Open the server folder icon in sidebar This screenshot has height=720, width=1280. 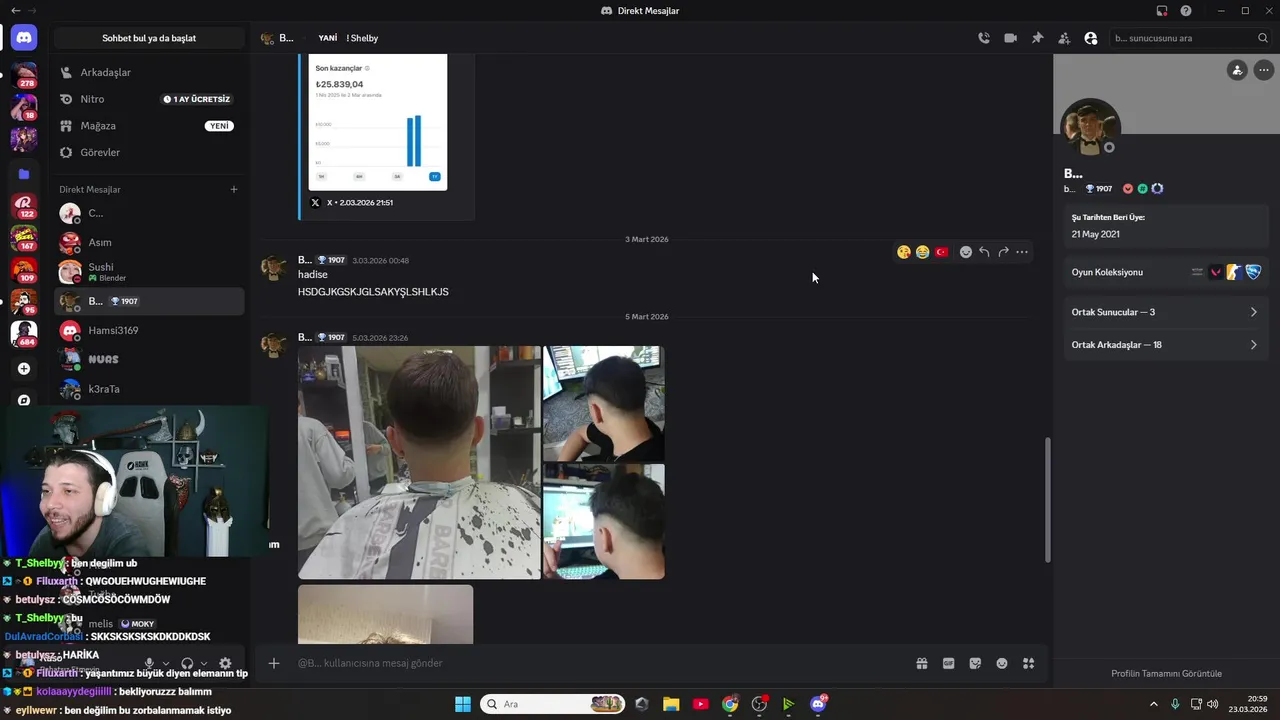[x=24, y=174]
